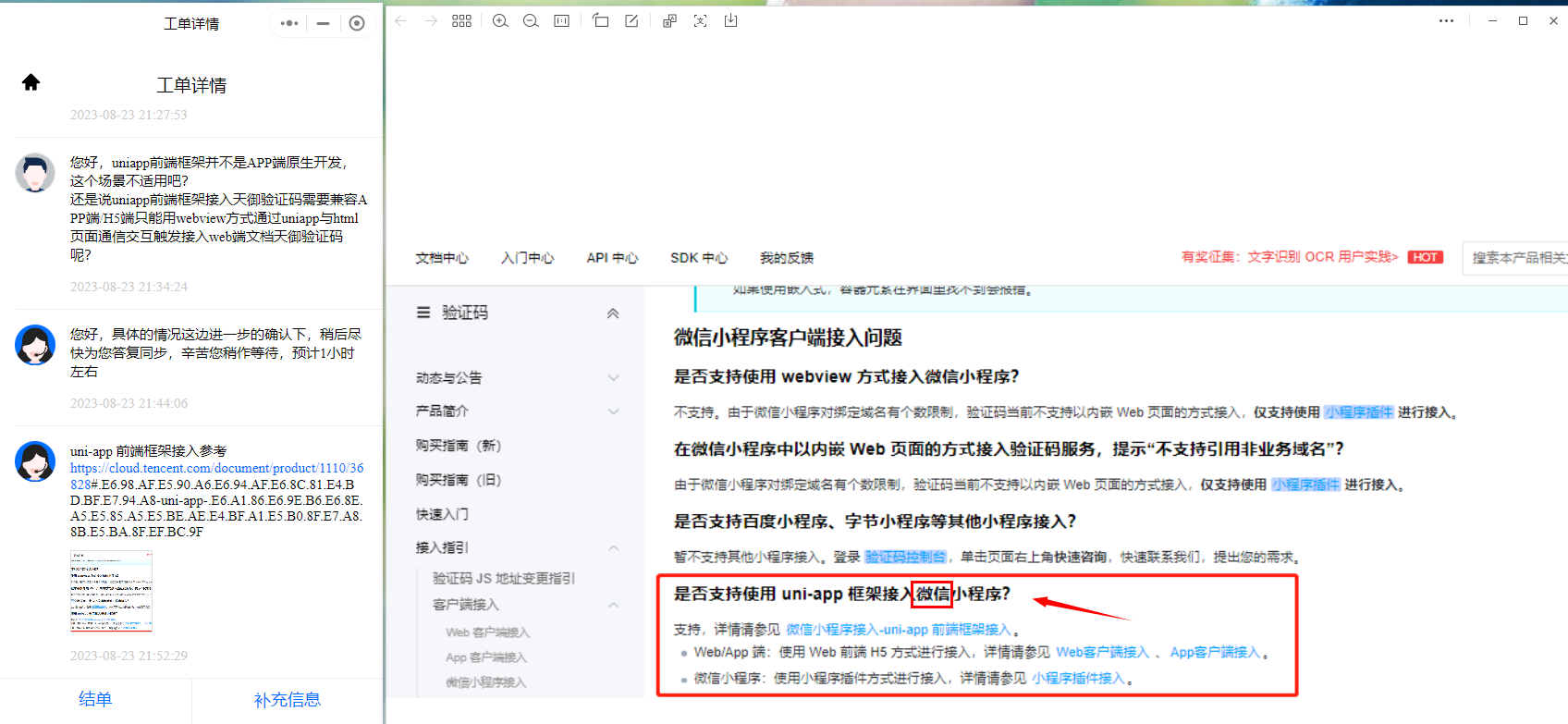Click 小程序插件 link under 不支持引用非业务域名 question
The image size is (1568, 724).
point(1305,485)
